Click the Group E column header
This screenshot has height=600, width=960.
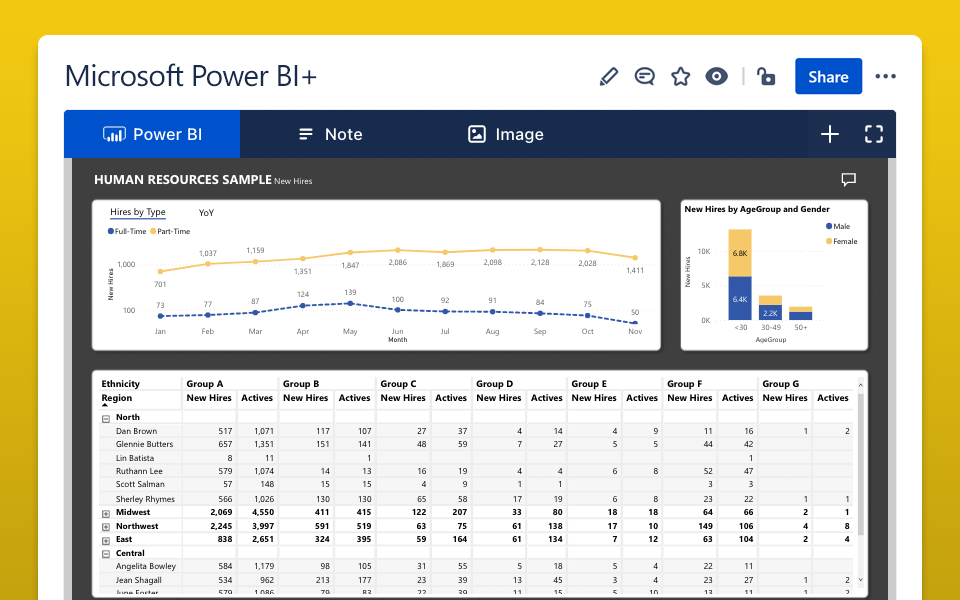(589, 384)
